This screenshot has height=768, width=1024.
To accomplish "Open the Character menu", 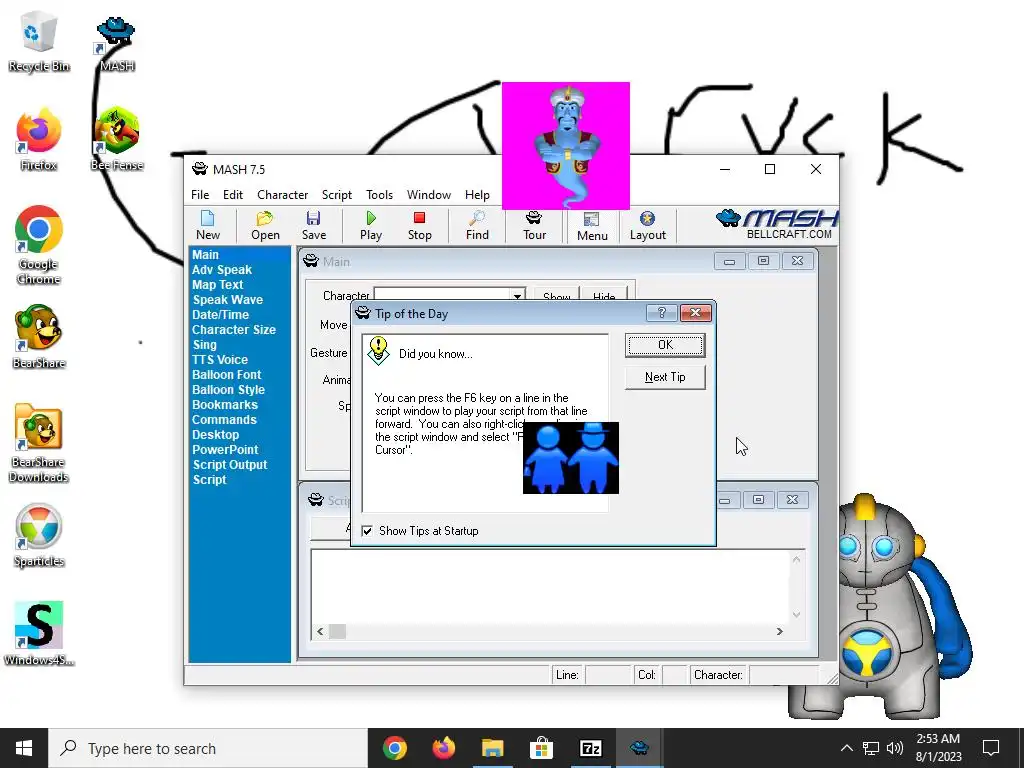I will coord(282,195).
